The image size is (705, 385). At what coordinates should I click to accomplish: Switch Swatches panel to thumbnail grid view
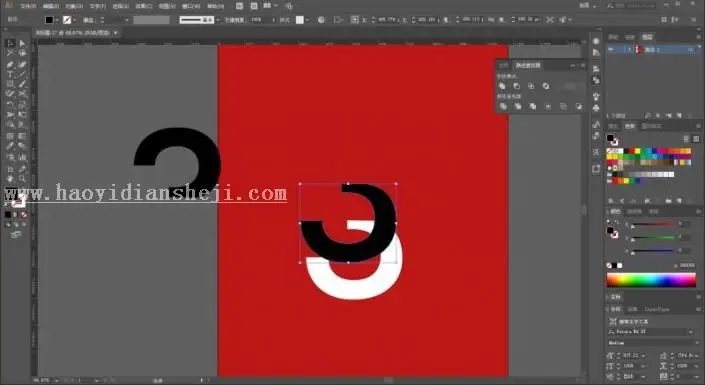coord(696,139)
